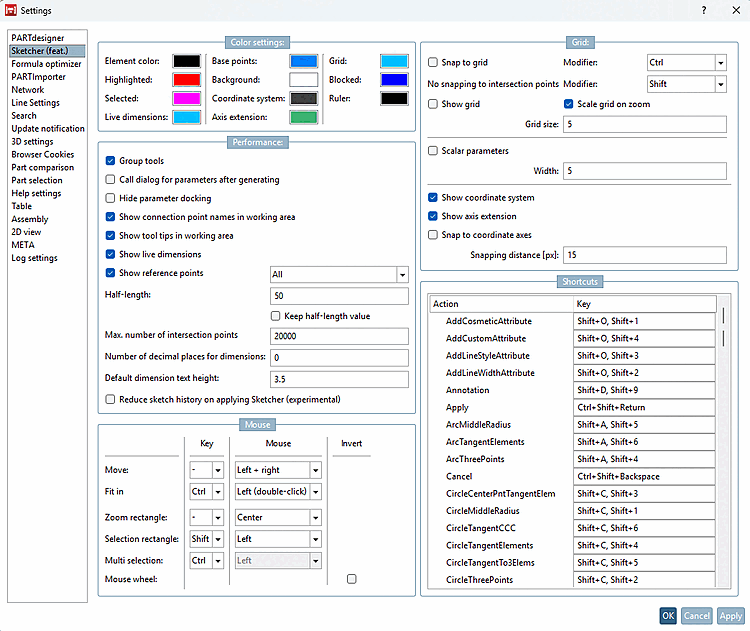Click the help question mark button
The width and height of the screenshot is (750, 631).
coord(704,10)
